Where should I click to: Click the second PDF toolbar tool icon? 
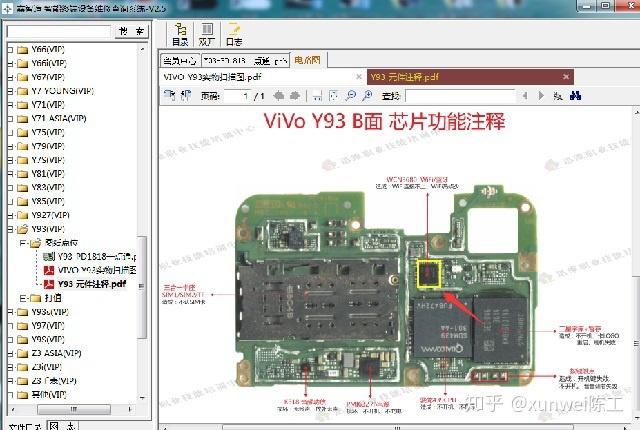click(x=186, y=95)
